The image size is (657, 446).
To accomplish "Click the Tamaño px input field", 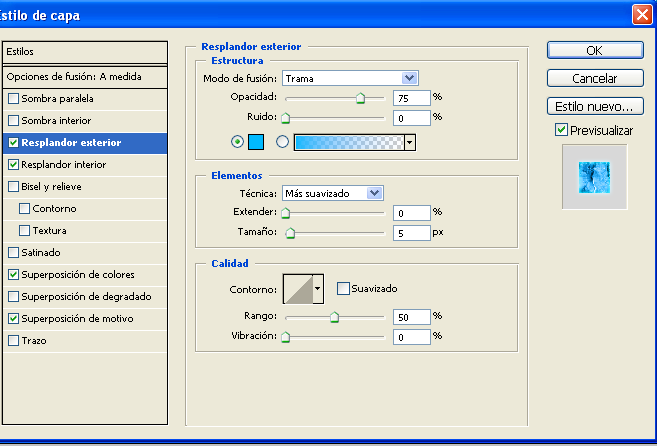I will 411,232.
